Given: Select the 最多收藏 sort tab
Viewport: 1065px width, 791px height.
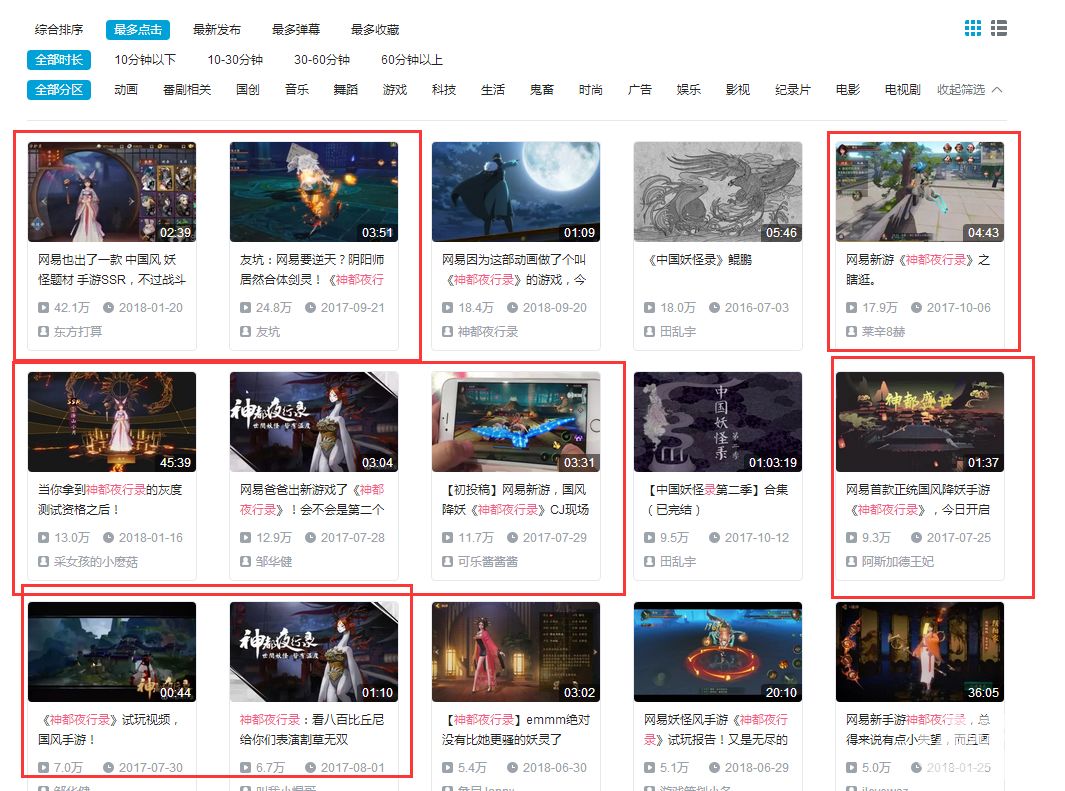Looking at the screenshot, I should [375, 30].
